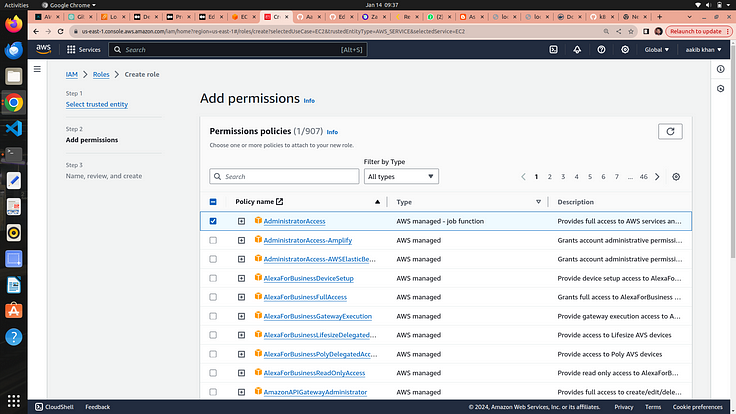The height and width of the screenshot is (414, 736).
Task: Open Cookie preferences in the footer
Action: point(698,407)
